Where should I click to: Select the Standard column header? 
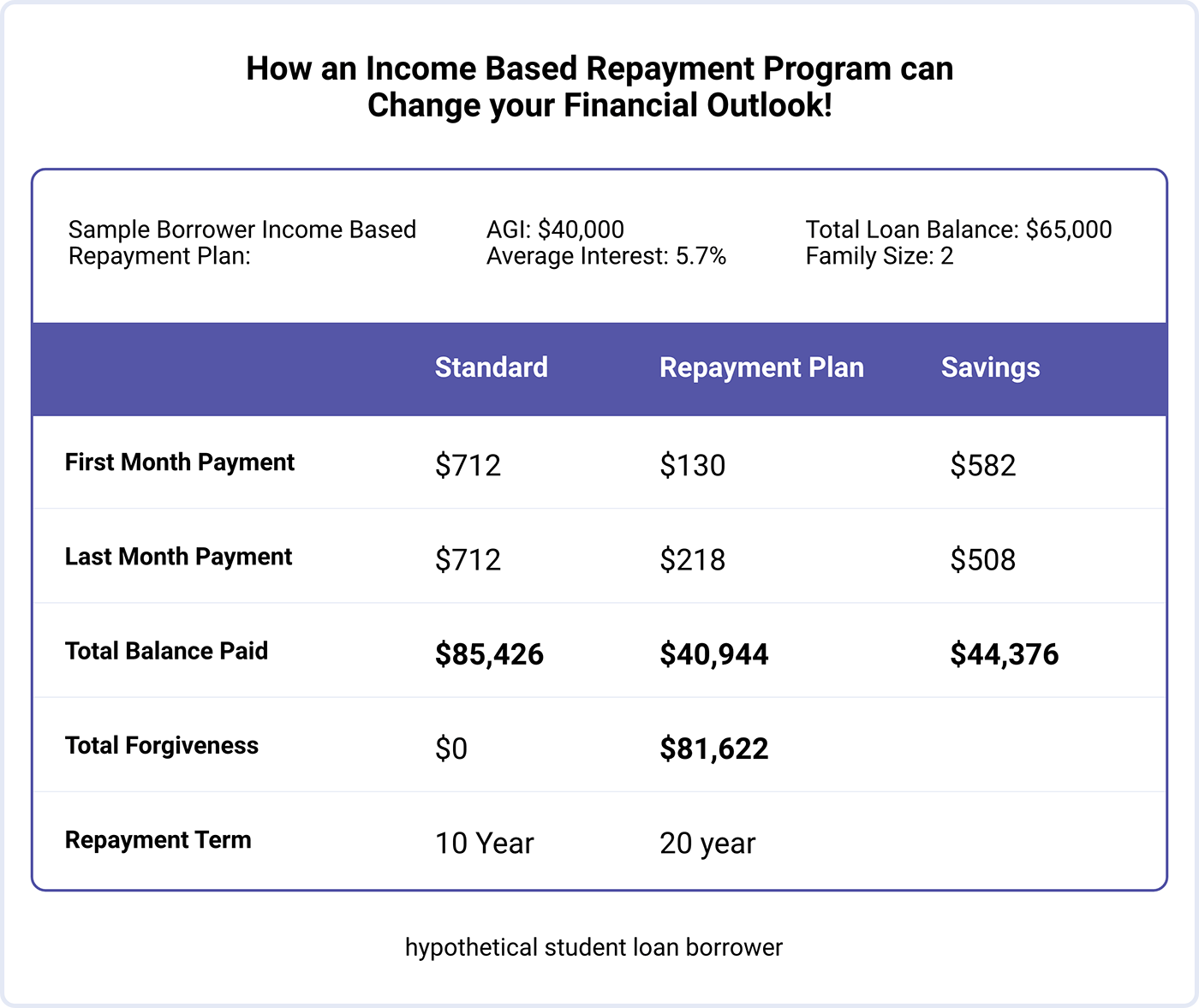click(x=492, y=367)
